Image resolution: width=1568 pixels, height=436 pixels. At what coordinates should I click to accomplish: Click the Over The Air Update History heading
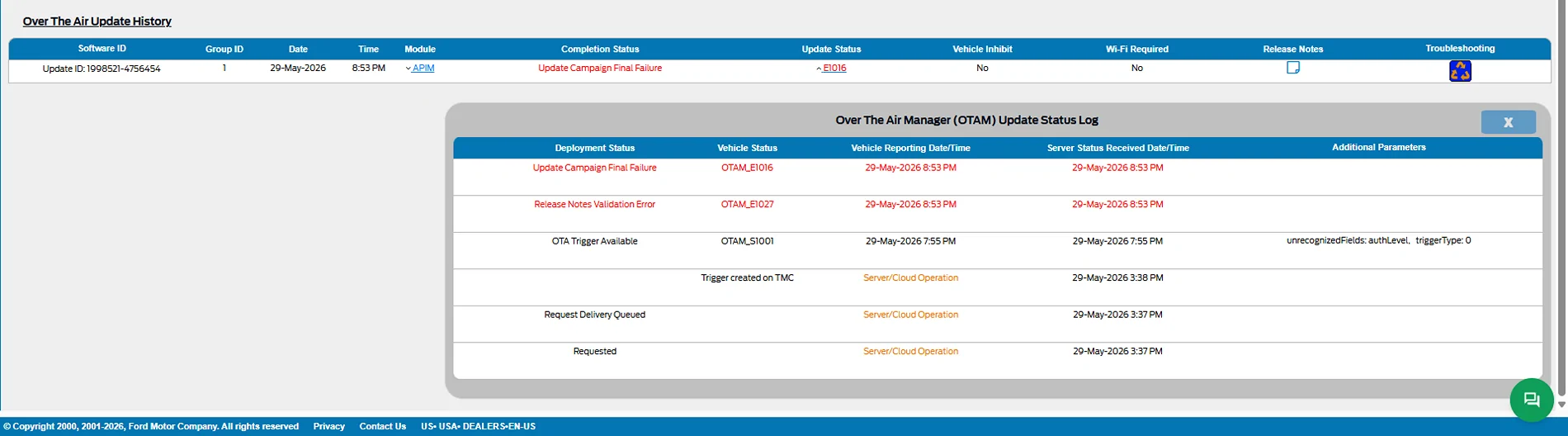[x=97, y=21]
